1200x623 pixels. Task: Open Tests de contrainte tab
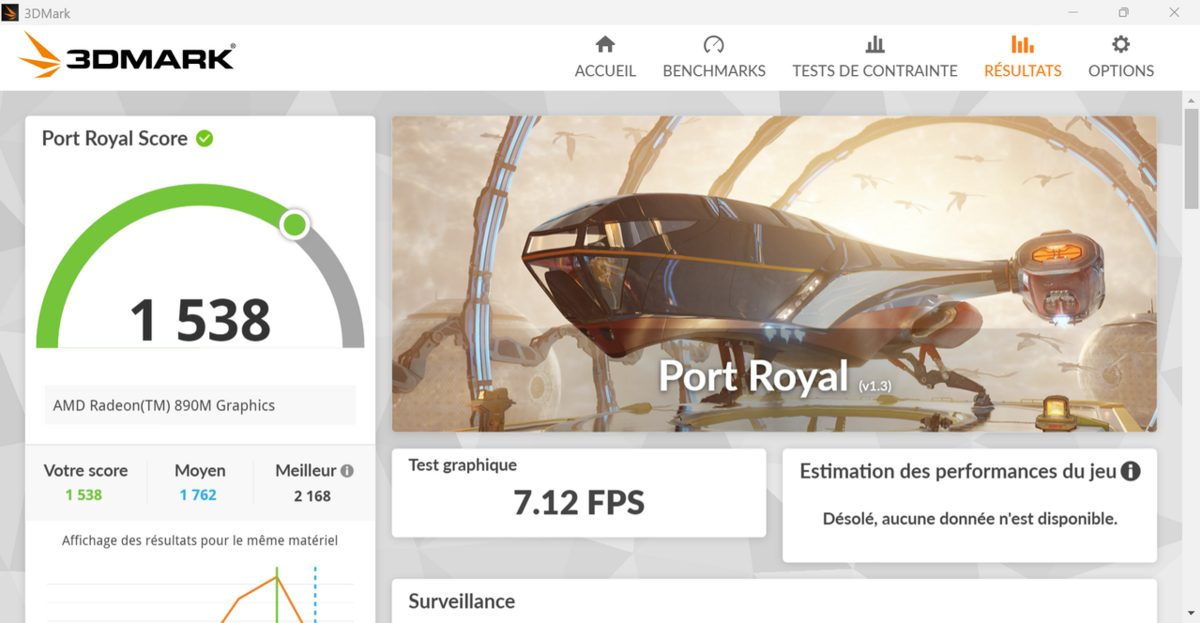[x=875, y=57]
